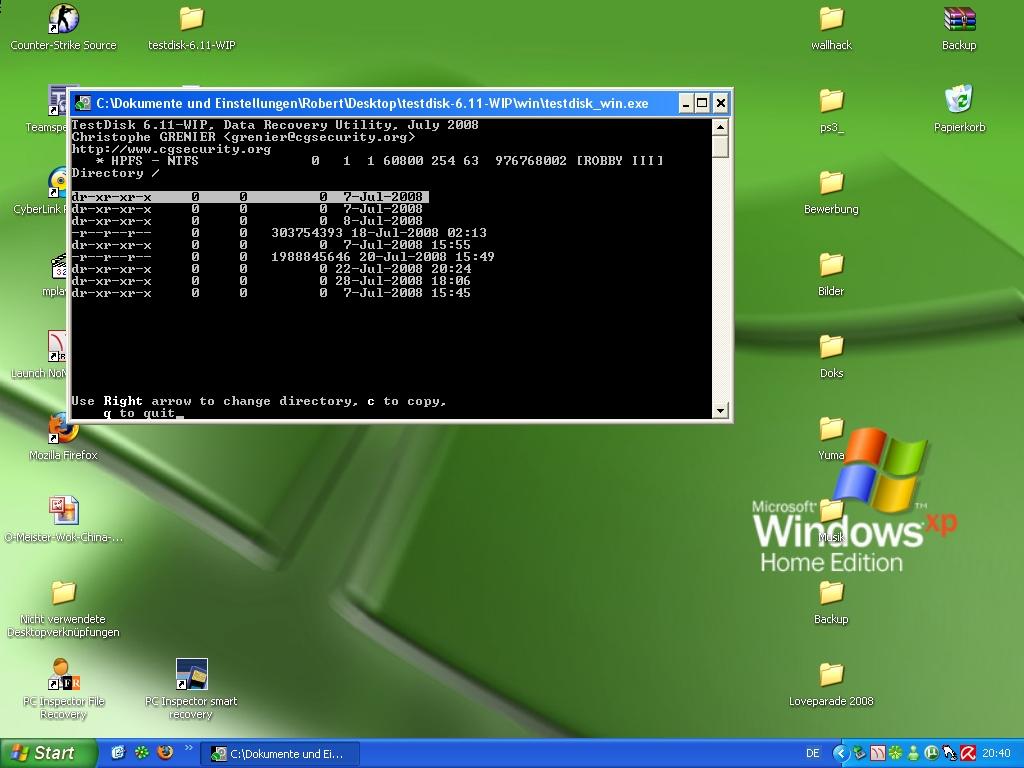
Task: Click file row with size 303754393
Action: (279, 233)
